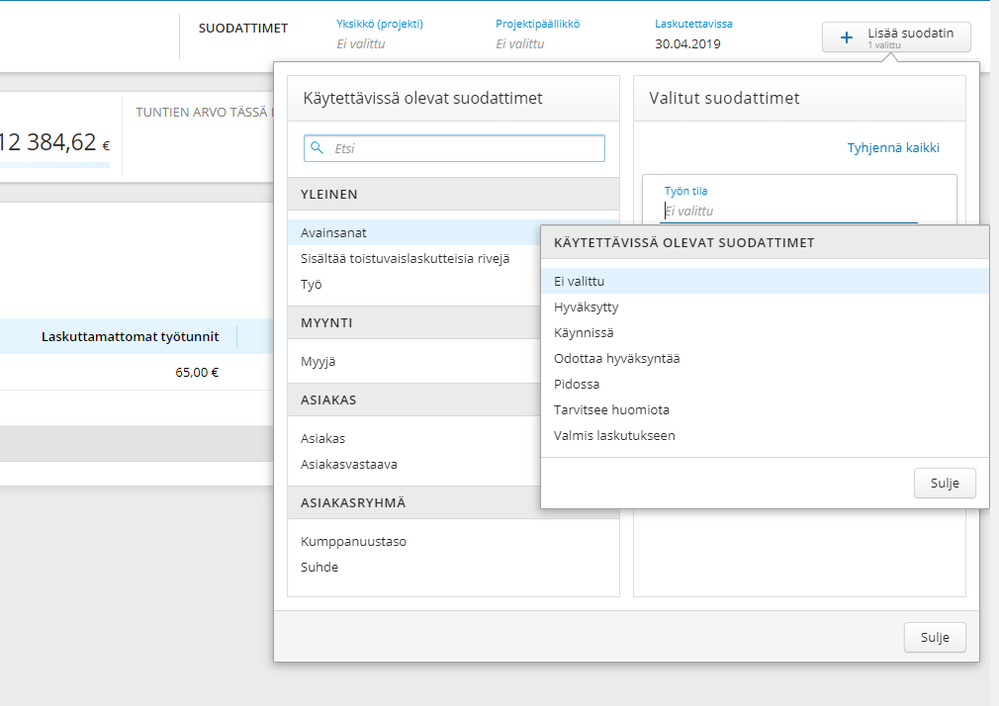Click the ASIAKASRYHMÄ section header
This screenshot has height=706, width=999.
click(414, 503)
